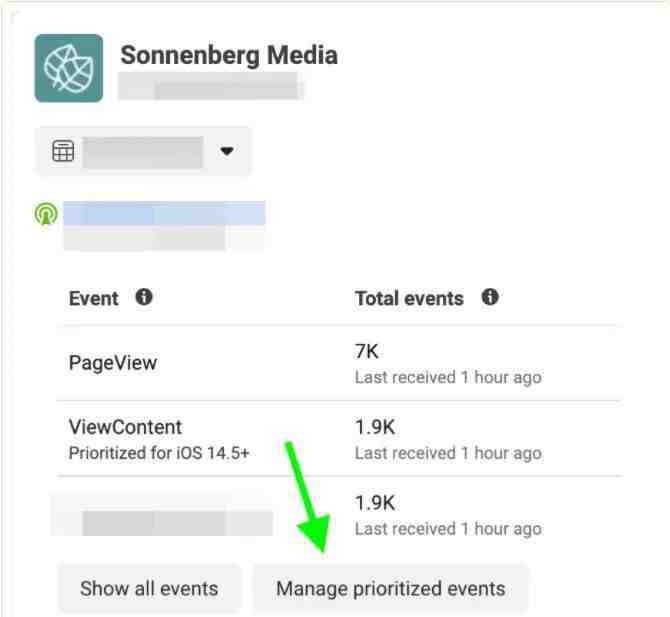The width and height of the screenshot is (670, 617).
Task: Click the calendar grid icon in date selector
Action: tap(63, 151)
